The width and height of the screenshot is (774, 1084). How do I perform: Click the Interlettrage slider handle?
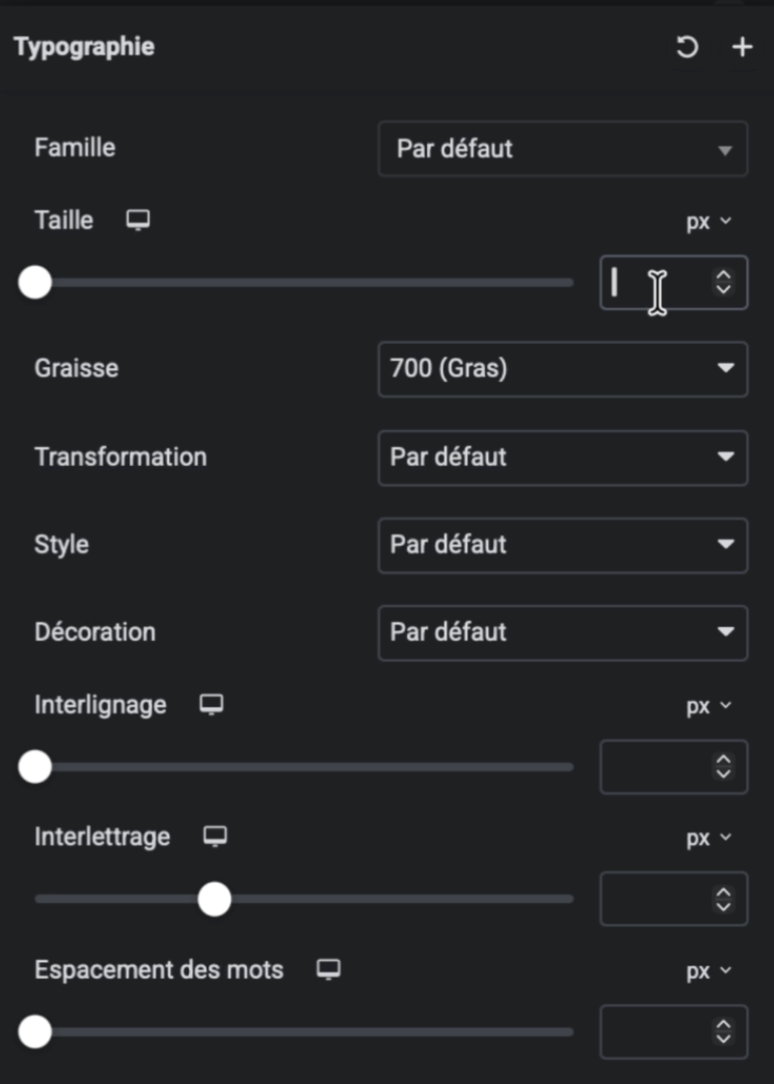pyautogui.click(x=214, y=899)
